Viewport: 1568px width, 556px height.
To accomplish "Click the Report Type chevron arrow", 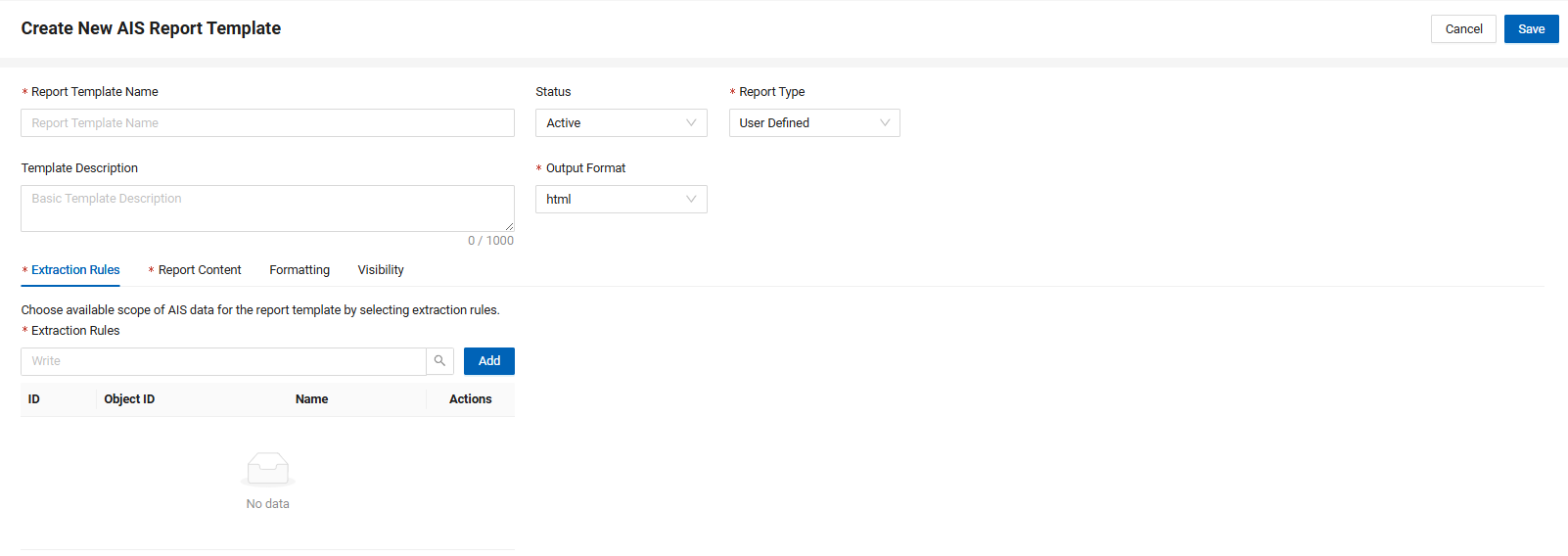I will tap(885, 122).
